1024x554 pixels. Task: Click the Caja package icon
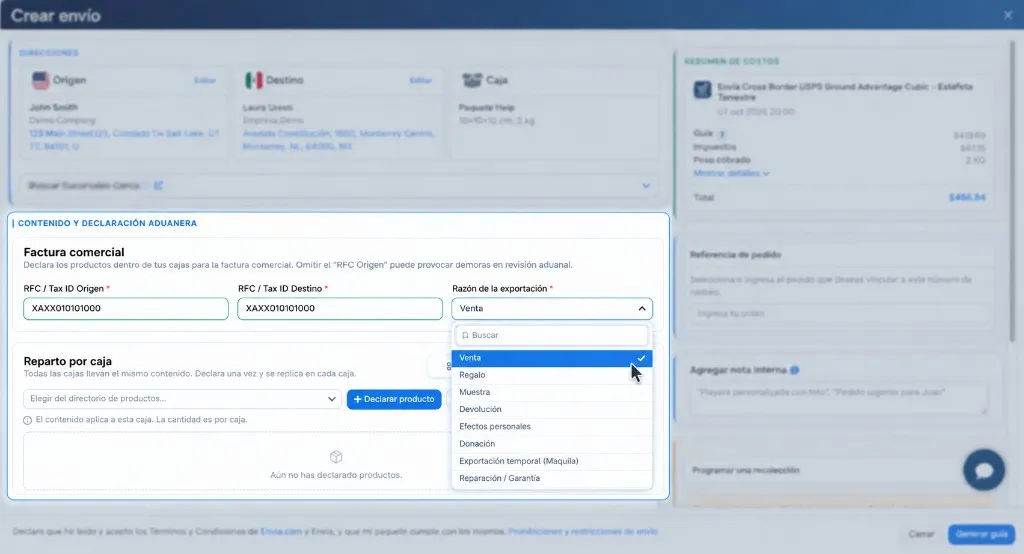(x=472, y=80)
